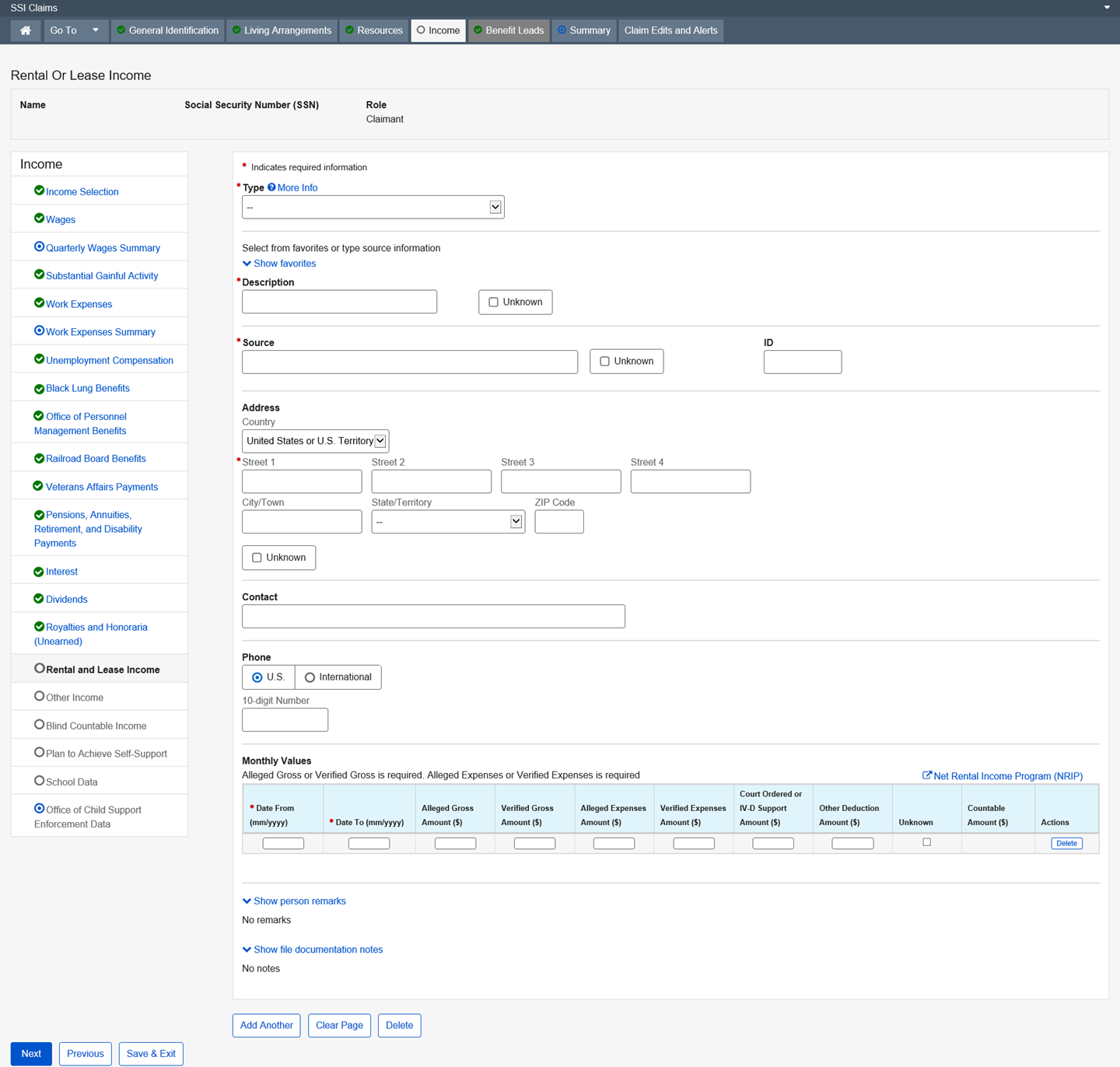Click the status icon beside Quarterly Wages Summary

click(x=39, y=247)
